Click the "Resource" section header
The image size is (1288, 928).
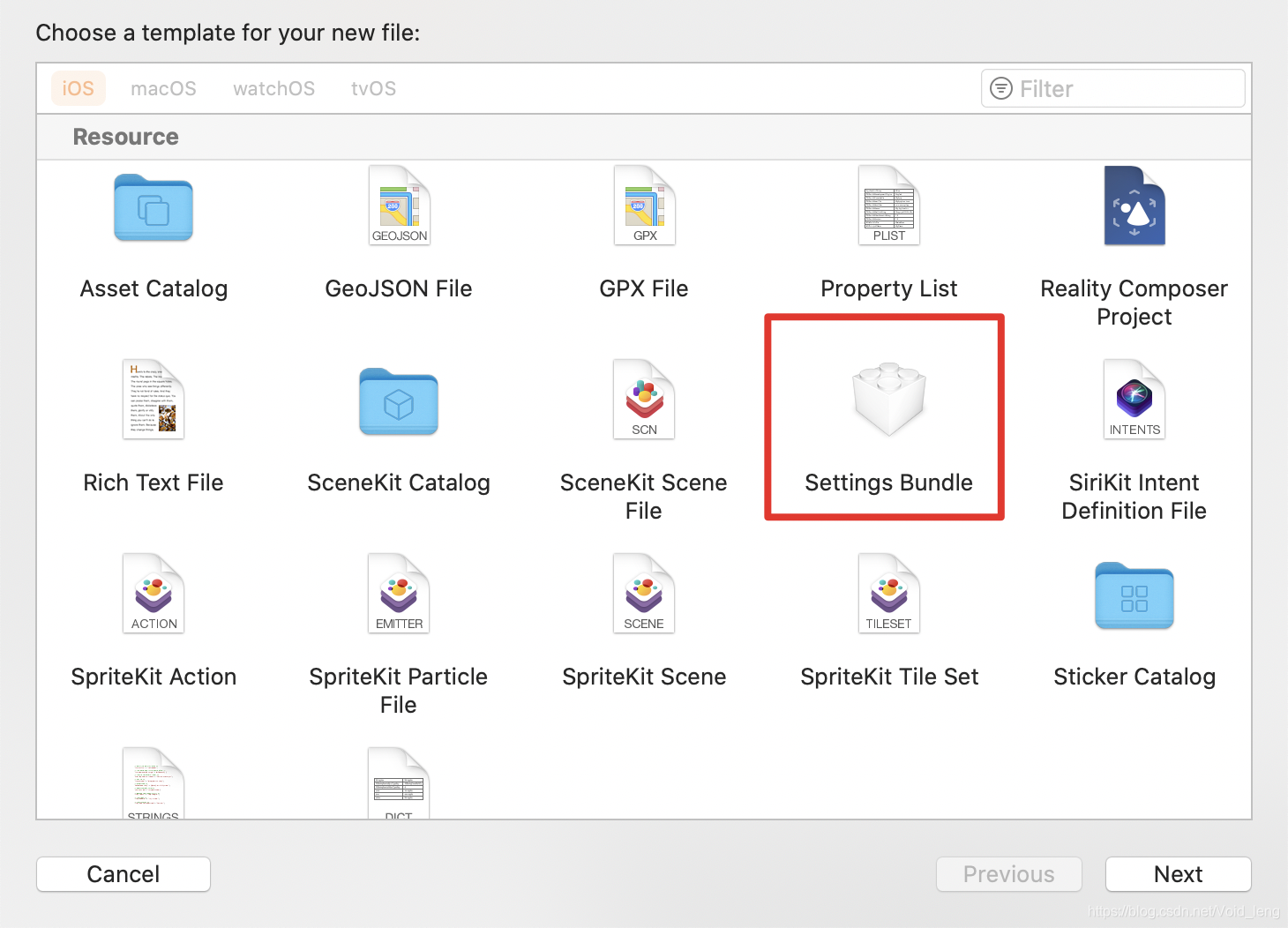click(x=126, y=137)
